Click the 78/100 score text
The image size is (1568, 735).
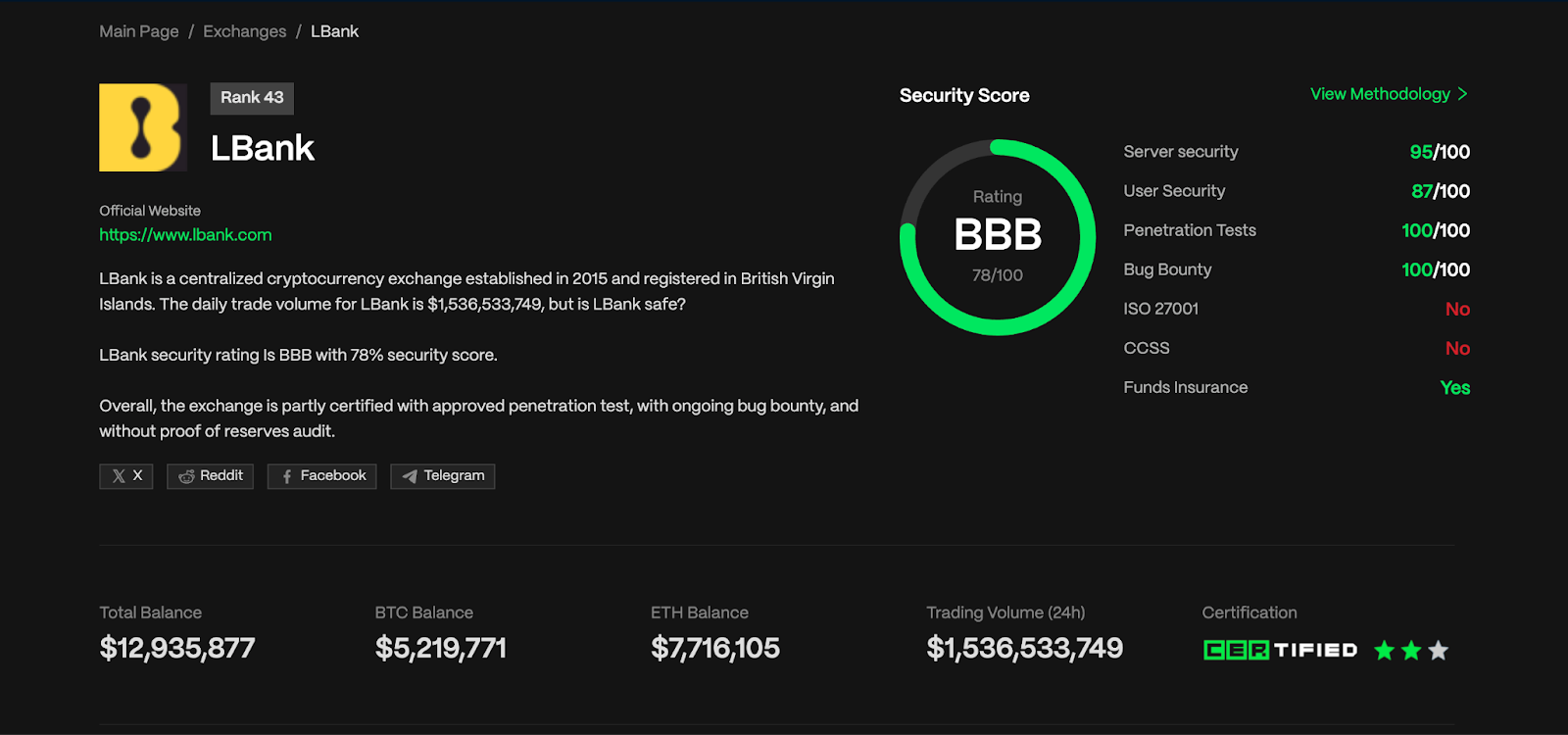pyautogui.click(x=998, y=275)
